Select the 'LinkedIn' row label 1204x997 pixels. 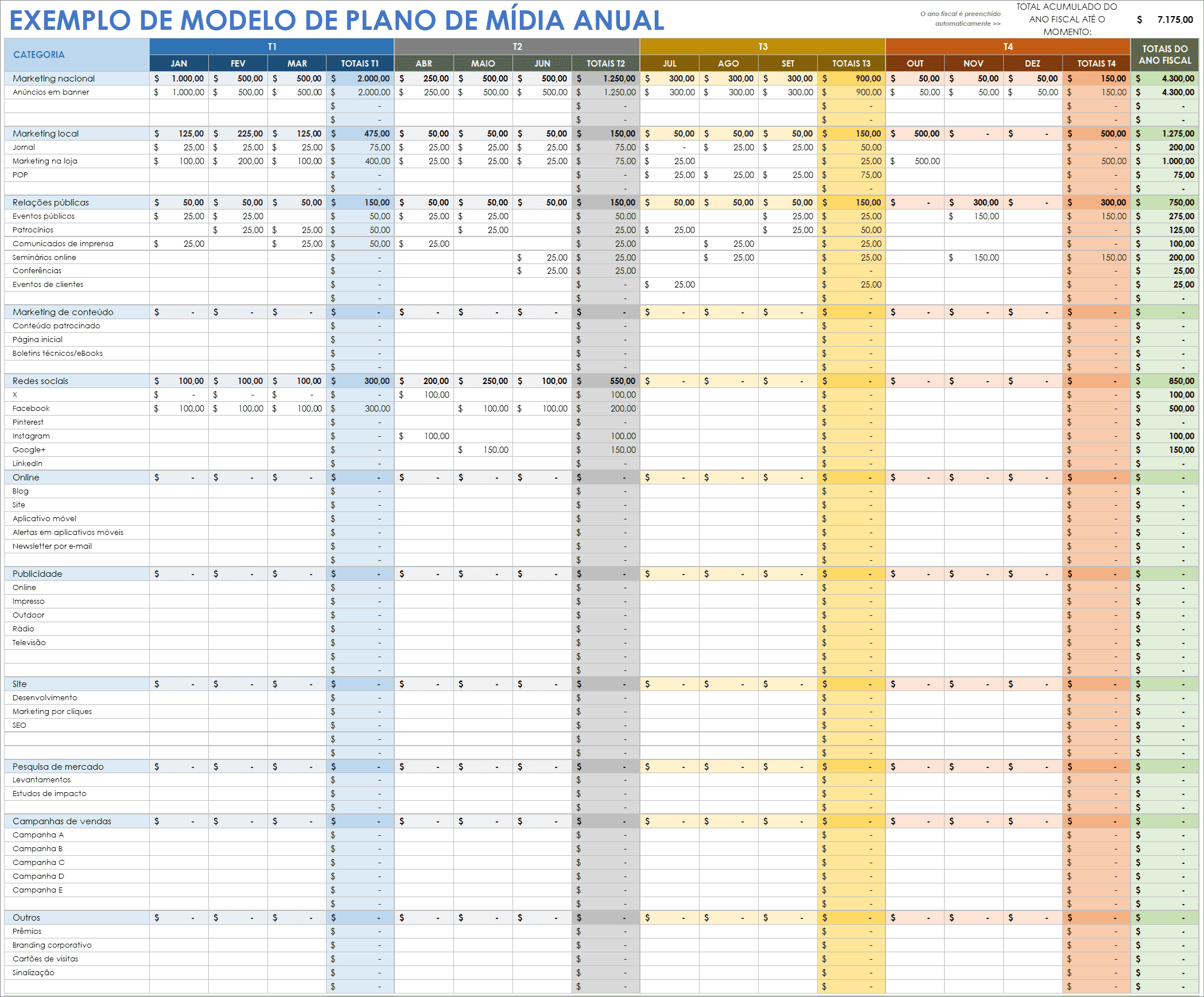click(x=28, y=463)
